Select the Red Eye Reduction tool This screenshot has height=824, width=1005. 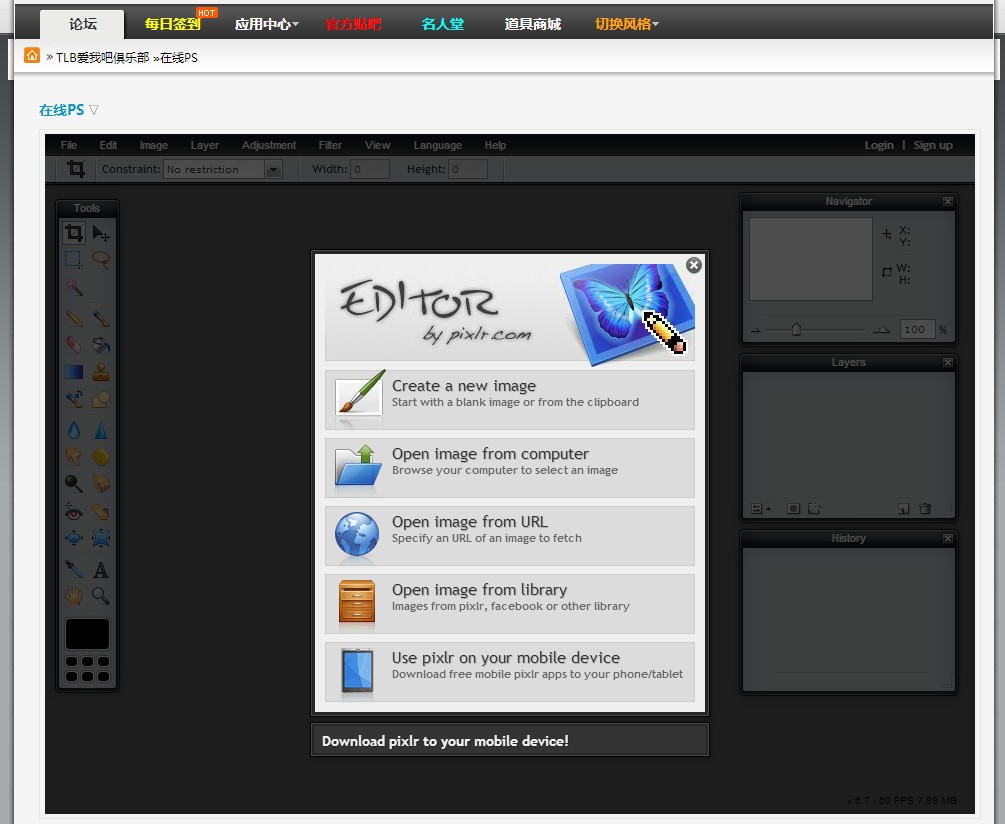pyautogui.click(x=74, y=512)
